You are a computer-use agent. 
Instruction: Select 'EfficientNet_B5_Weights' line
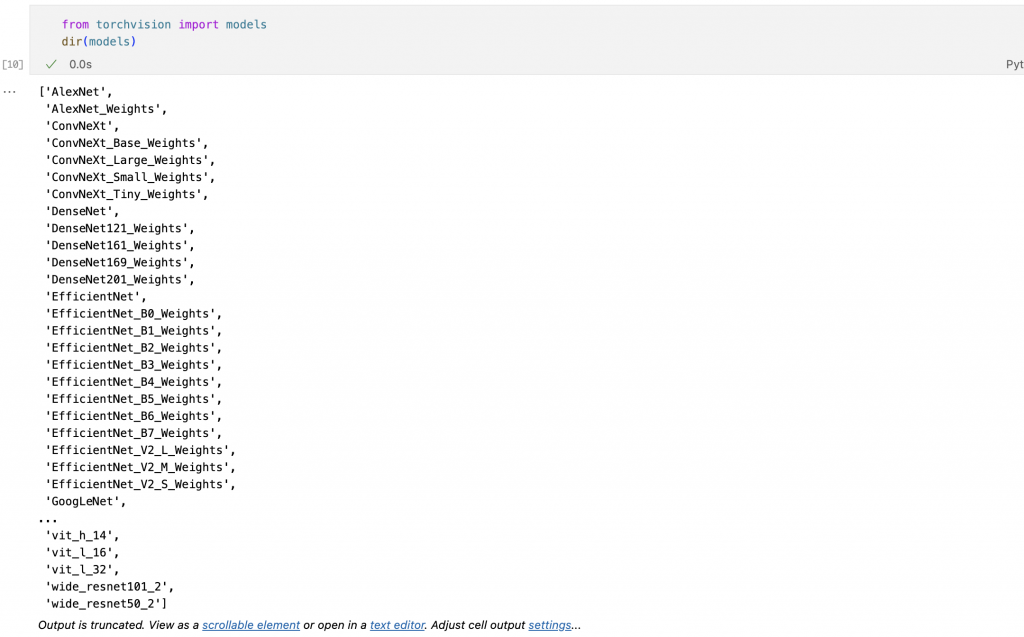(133, 399)
